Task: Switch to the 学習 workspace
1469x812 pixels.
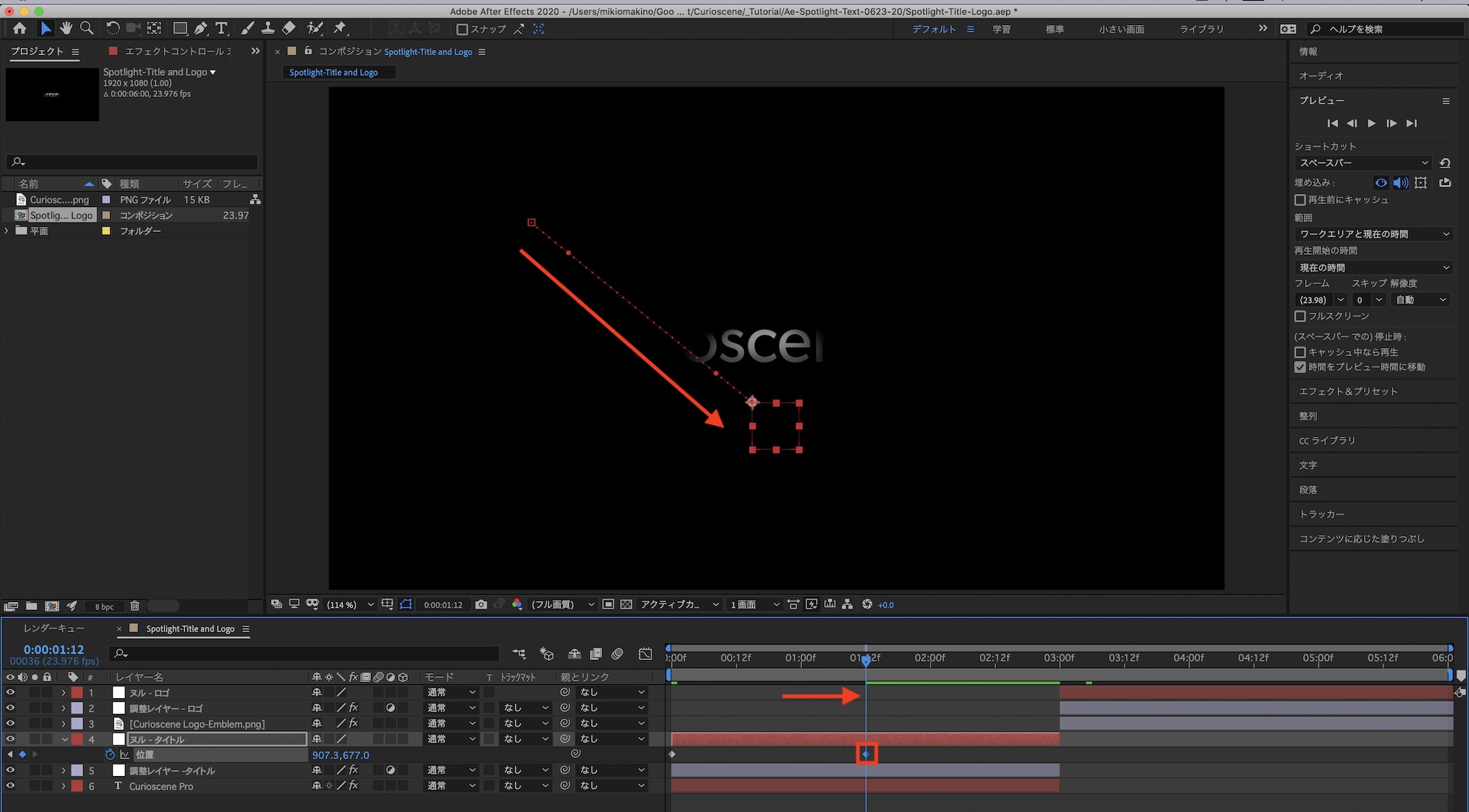Action: pos(1001,29)
